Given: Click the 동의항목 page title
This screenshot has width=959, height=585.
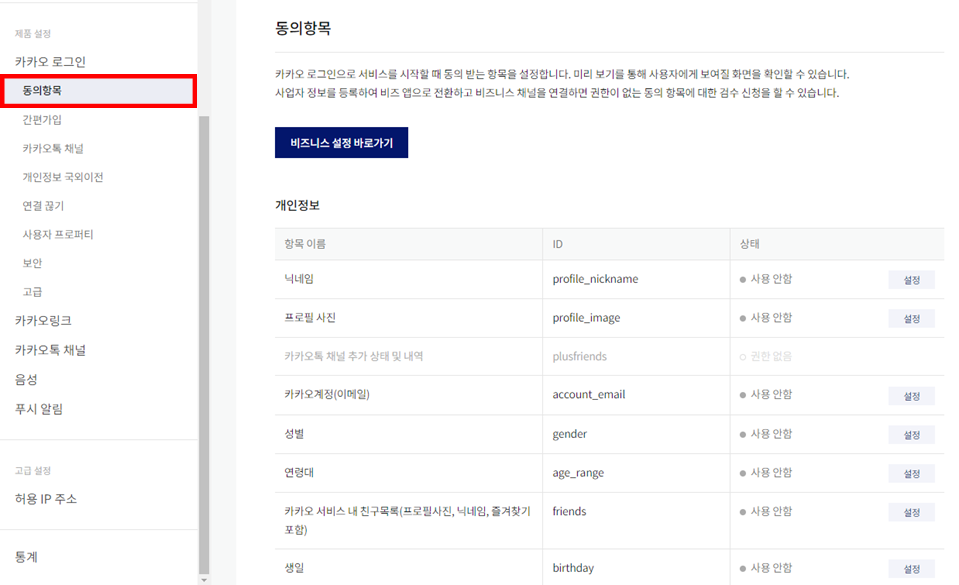Looking at the screenshot, I should pos(303,28).
